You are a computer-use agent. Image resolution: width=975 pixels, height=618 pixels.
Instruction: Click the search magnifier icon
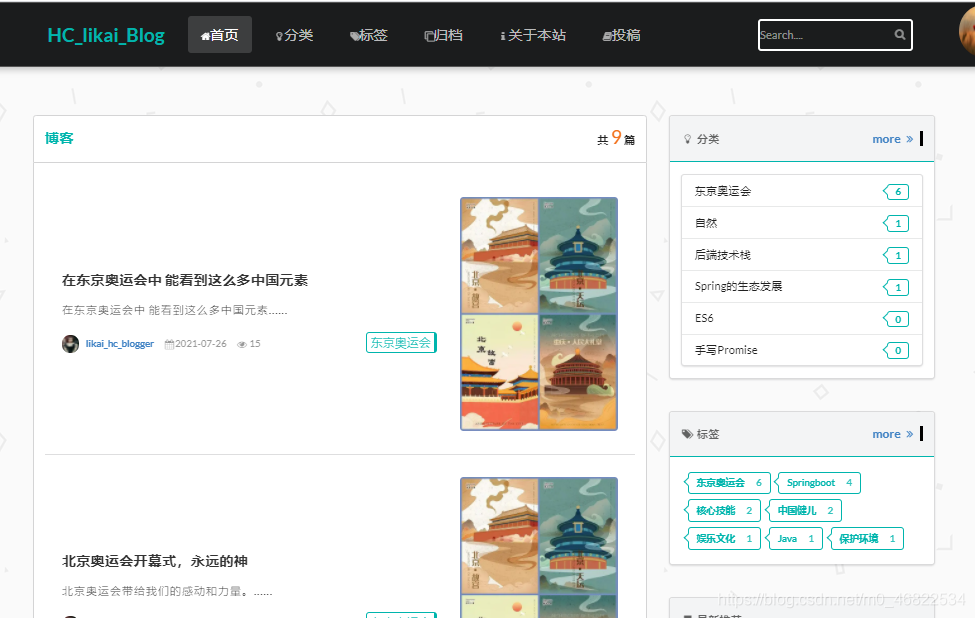pos(899,35)
